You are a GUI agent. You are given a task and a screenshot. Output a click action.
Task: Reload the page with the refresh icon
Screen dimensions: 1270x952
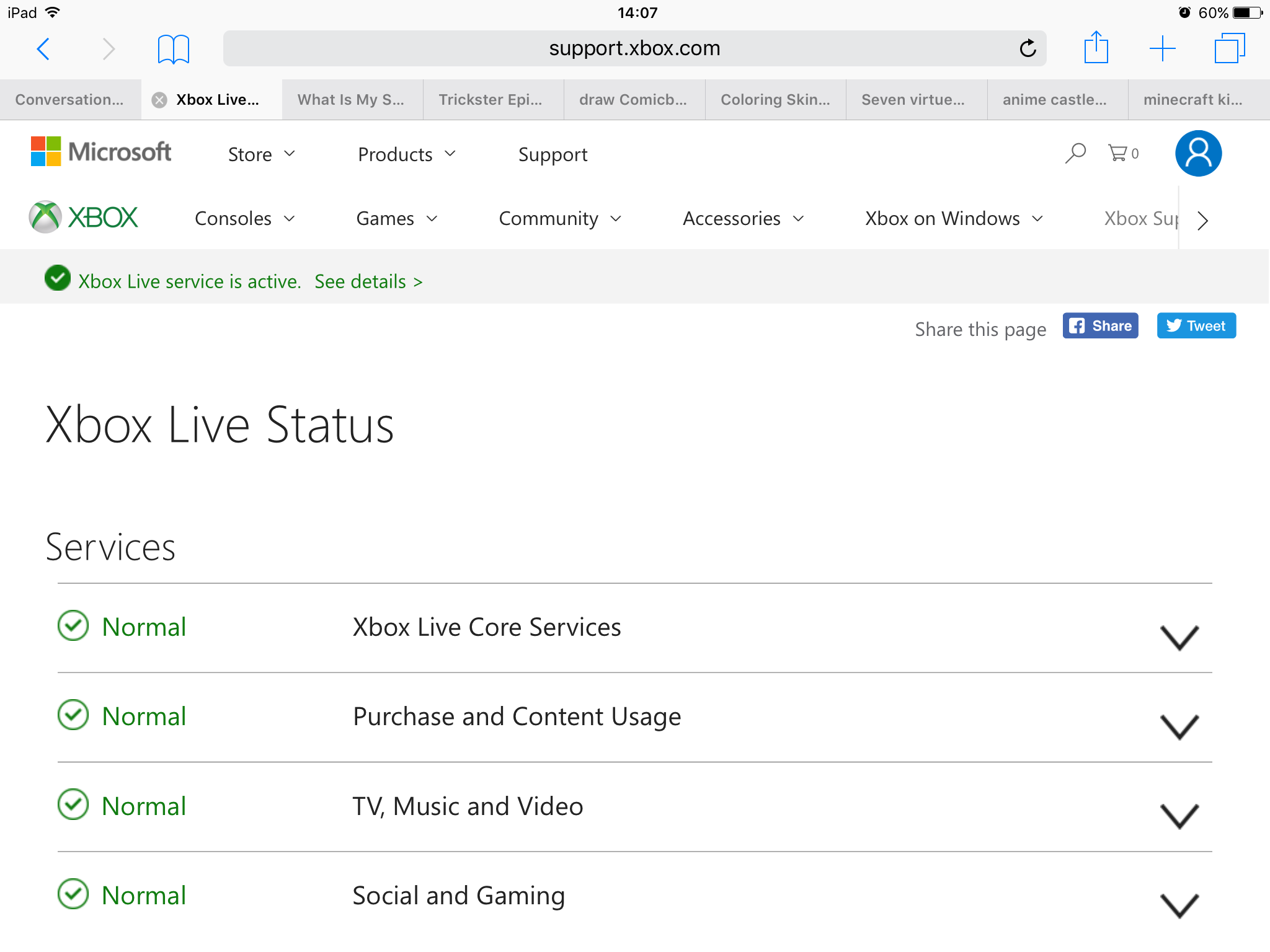1028,48
